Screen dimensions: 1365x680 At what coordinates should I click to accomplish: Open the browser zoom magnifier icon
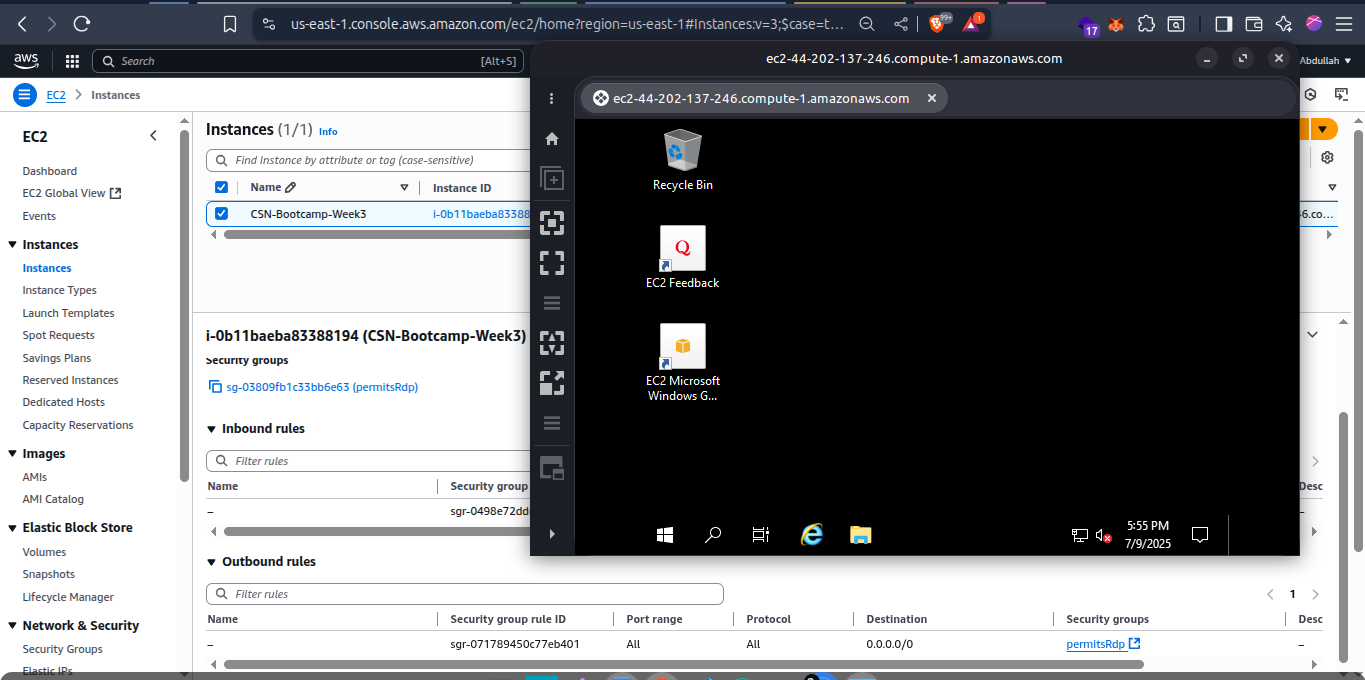(867, 23)
